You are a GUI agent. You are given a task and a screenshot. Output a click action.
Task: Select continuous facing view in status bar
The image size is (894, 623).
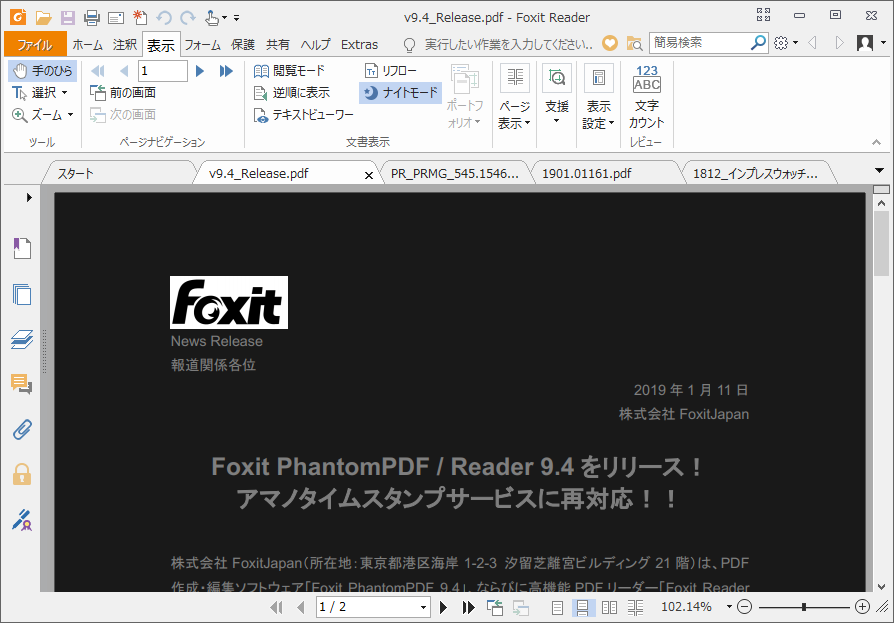tap(636, 608)
